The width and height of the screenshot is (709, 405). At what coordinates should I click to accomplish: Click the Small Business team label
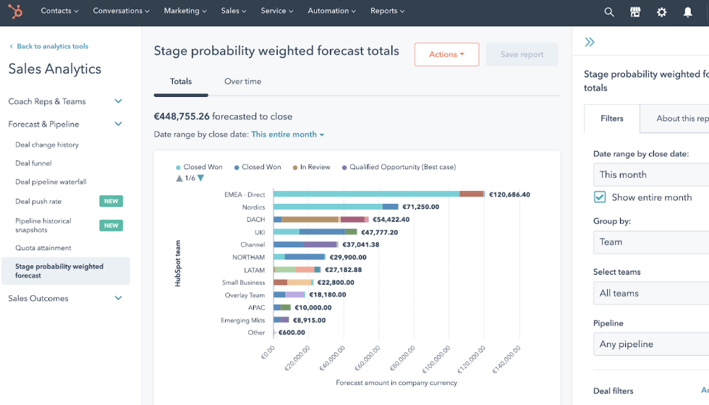tap(243, 283)
